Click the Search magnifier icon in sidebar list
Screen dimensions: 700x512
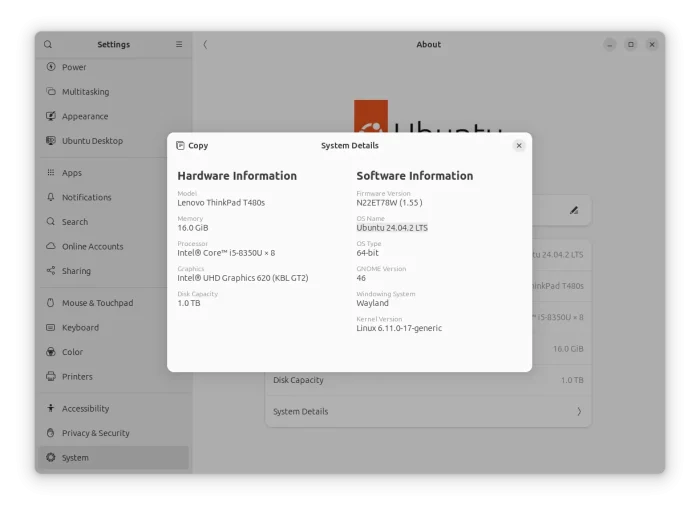[x=51, y=221]
